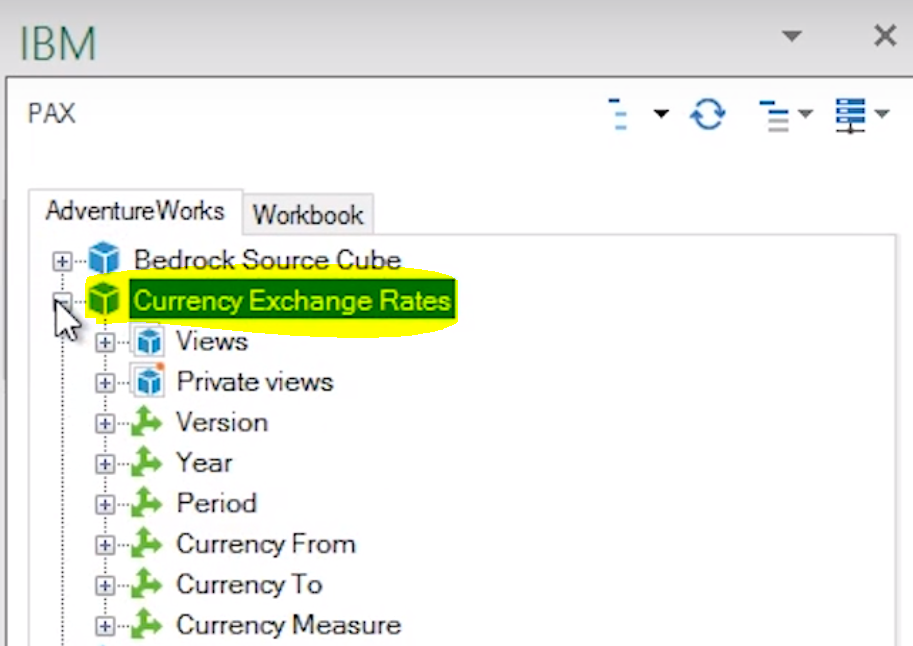Click the Views cube icon
The image size is (913, 646).
[149, 340]
